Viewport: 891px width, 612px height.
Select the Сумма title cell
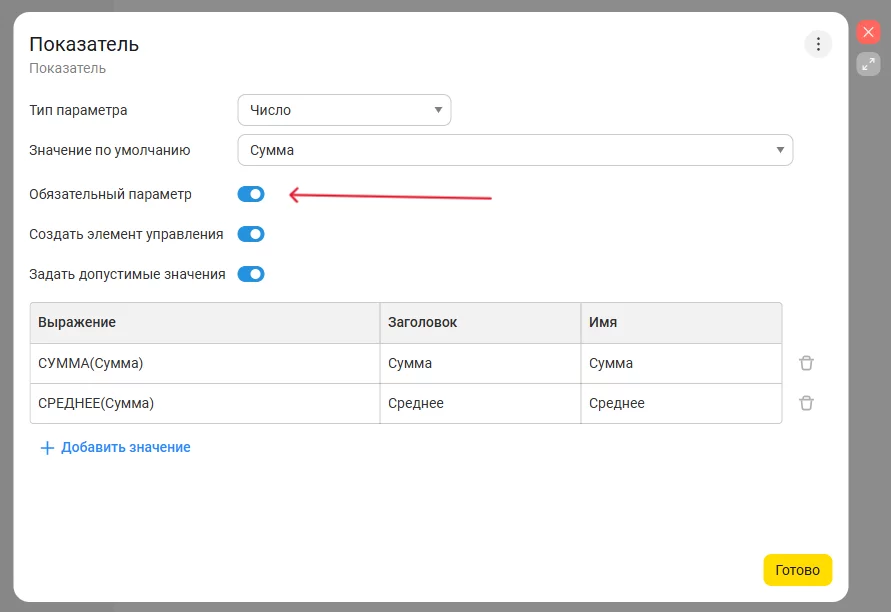coord(480,363)
